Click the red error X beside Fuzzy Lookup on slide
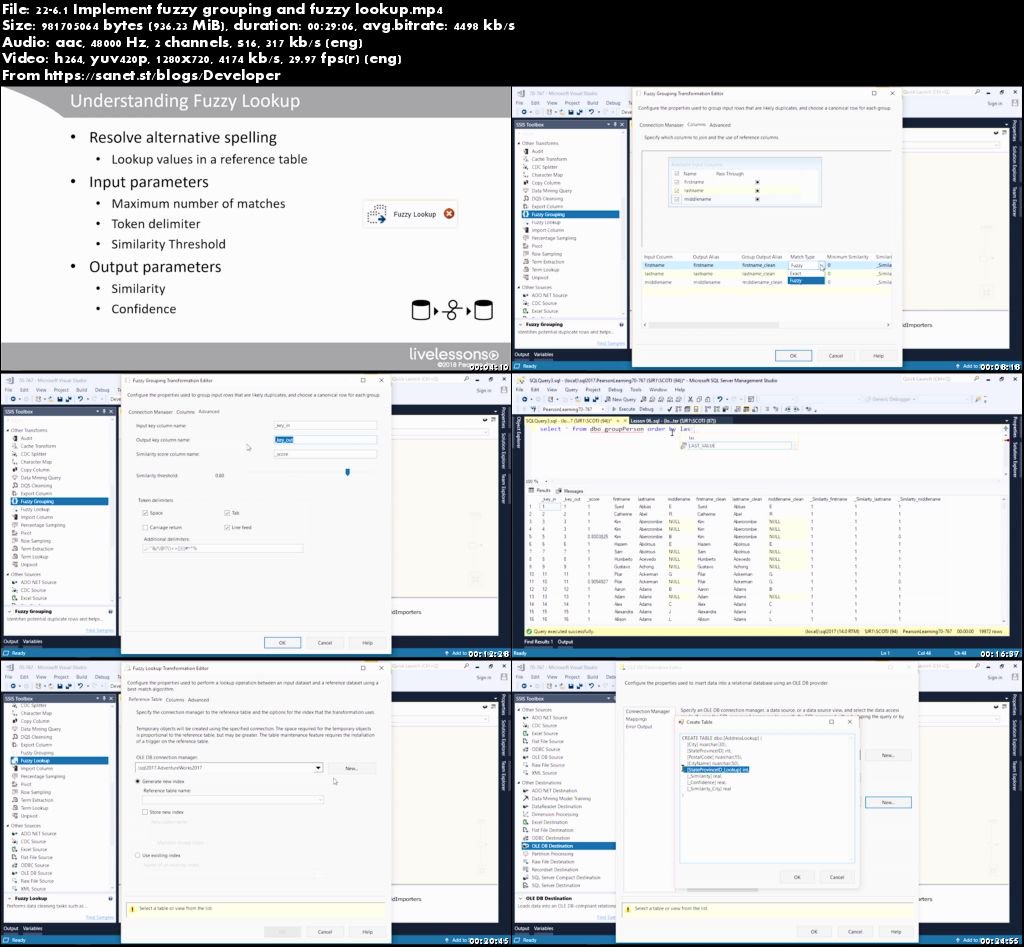 point(449,214)
